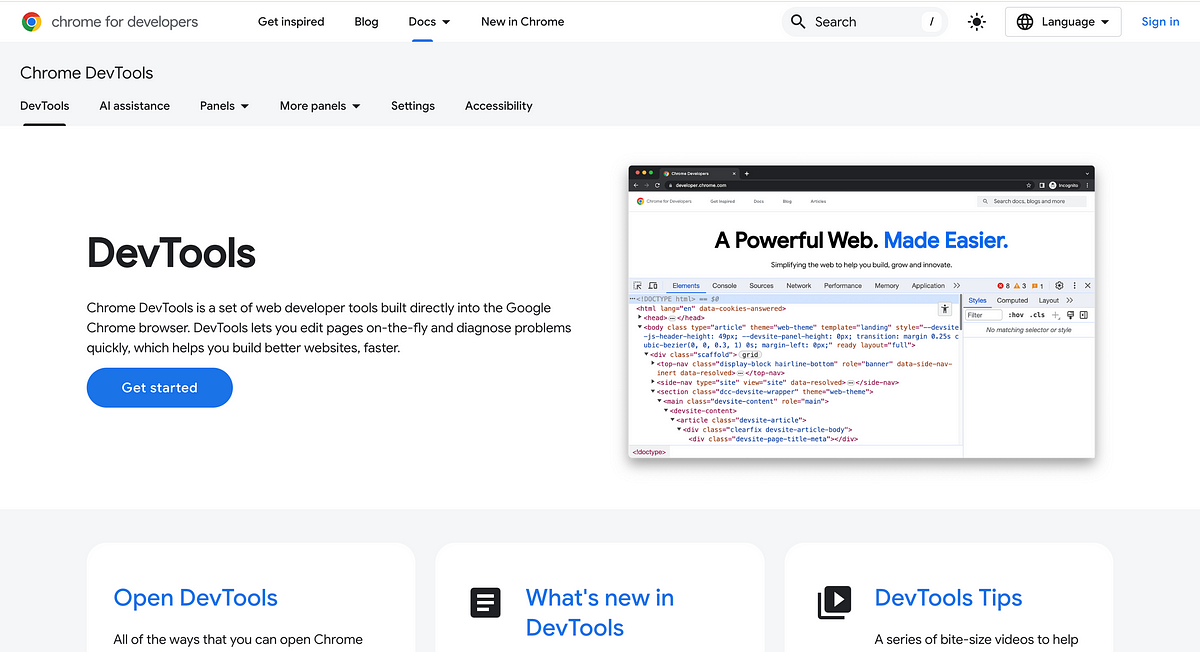This screenshot has height=652, width=1200.
Task: Open the Open DevTools card link
Action: click(195, 598)
